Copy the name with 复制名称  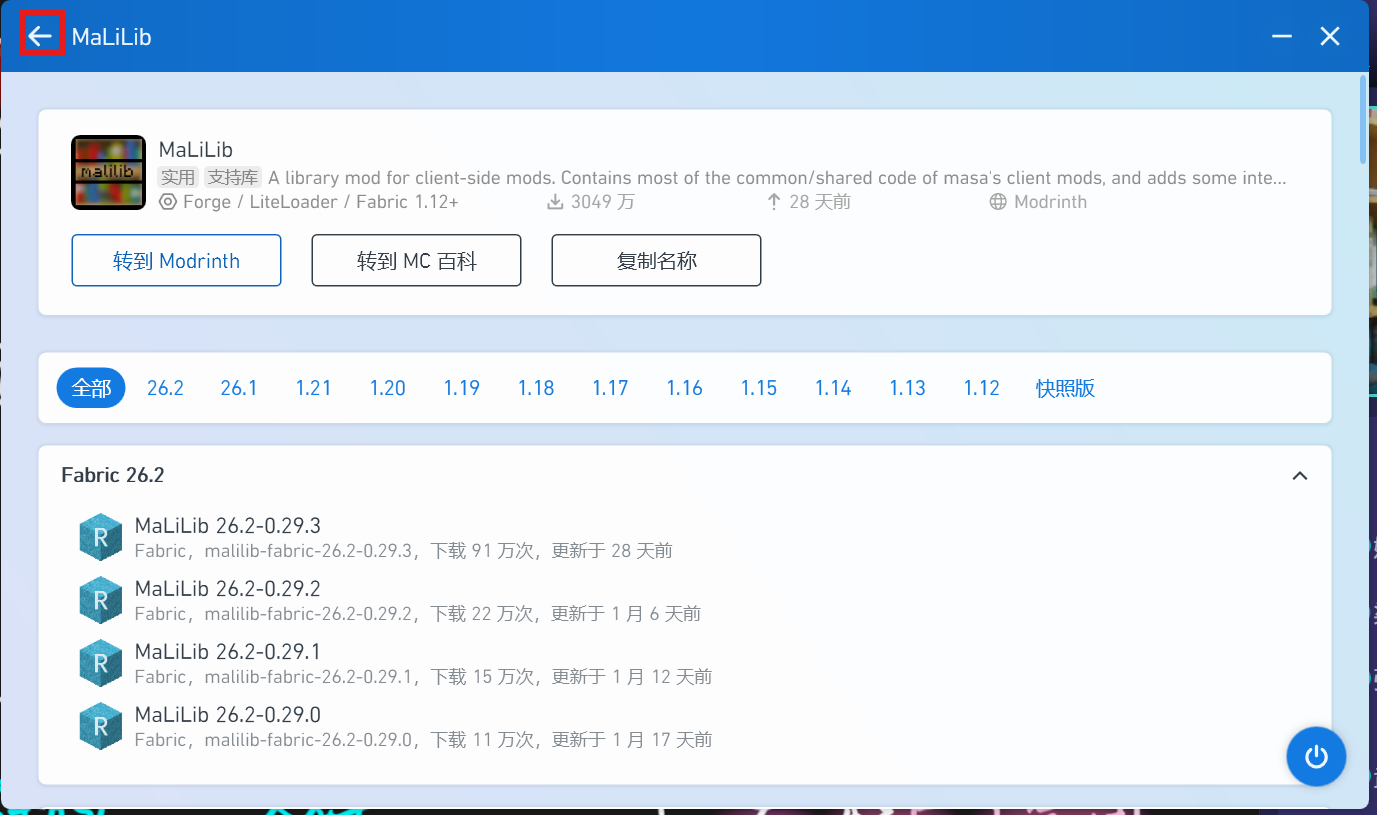[657, 261]
